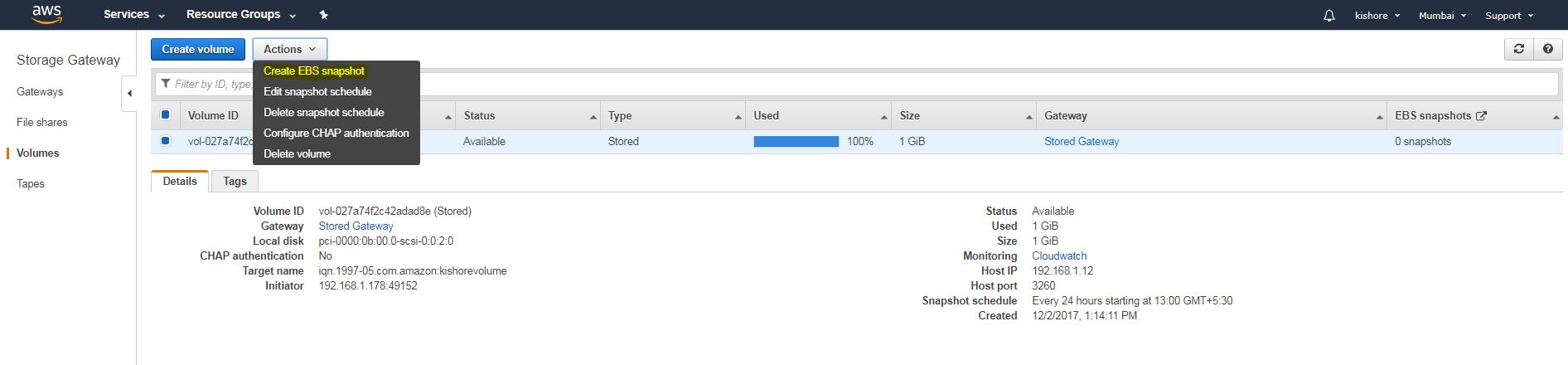Click external link icon beside EBS snapshots
1568x365 pixels.
tap(1482, 116)
